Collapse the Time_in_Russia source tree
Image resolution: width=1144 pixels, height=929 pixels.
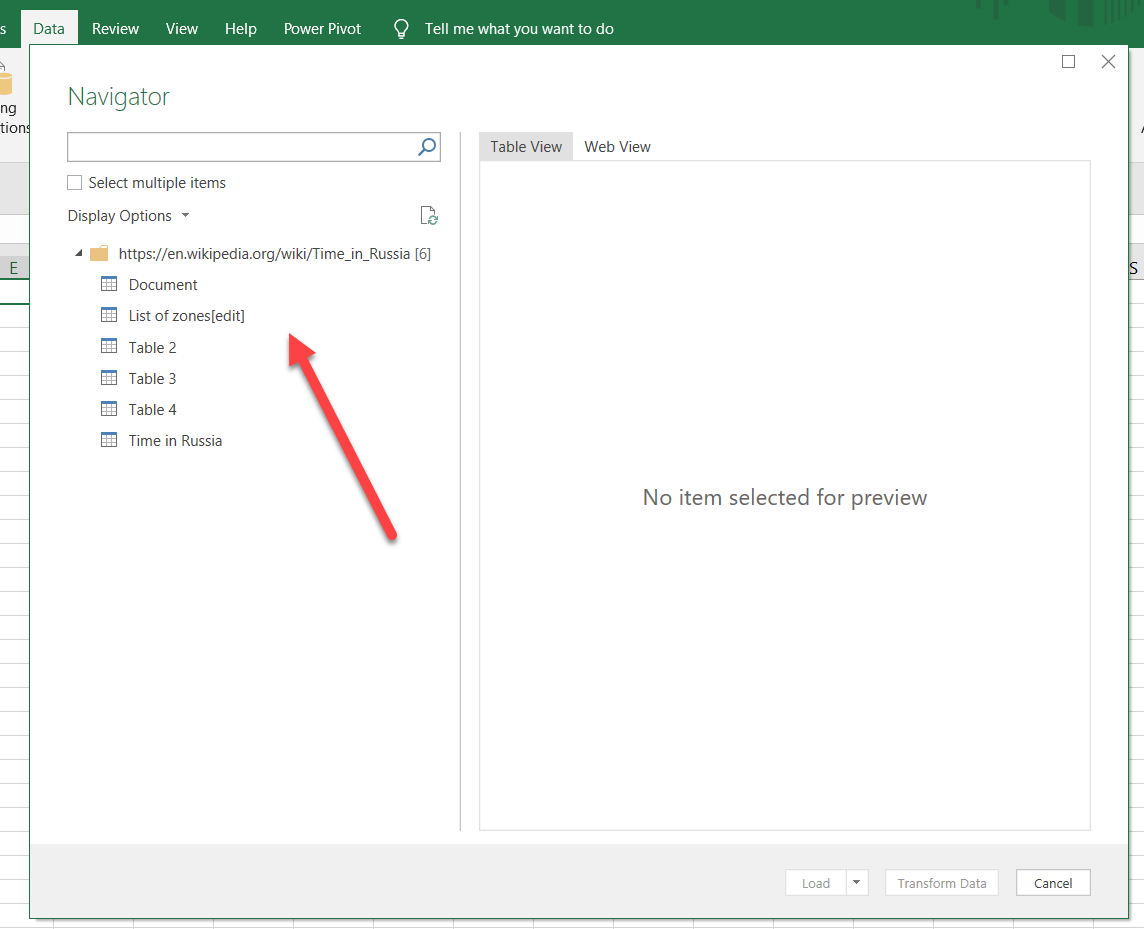click(78, 253)
